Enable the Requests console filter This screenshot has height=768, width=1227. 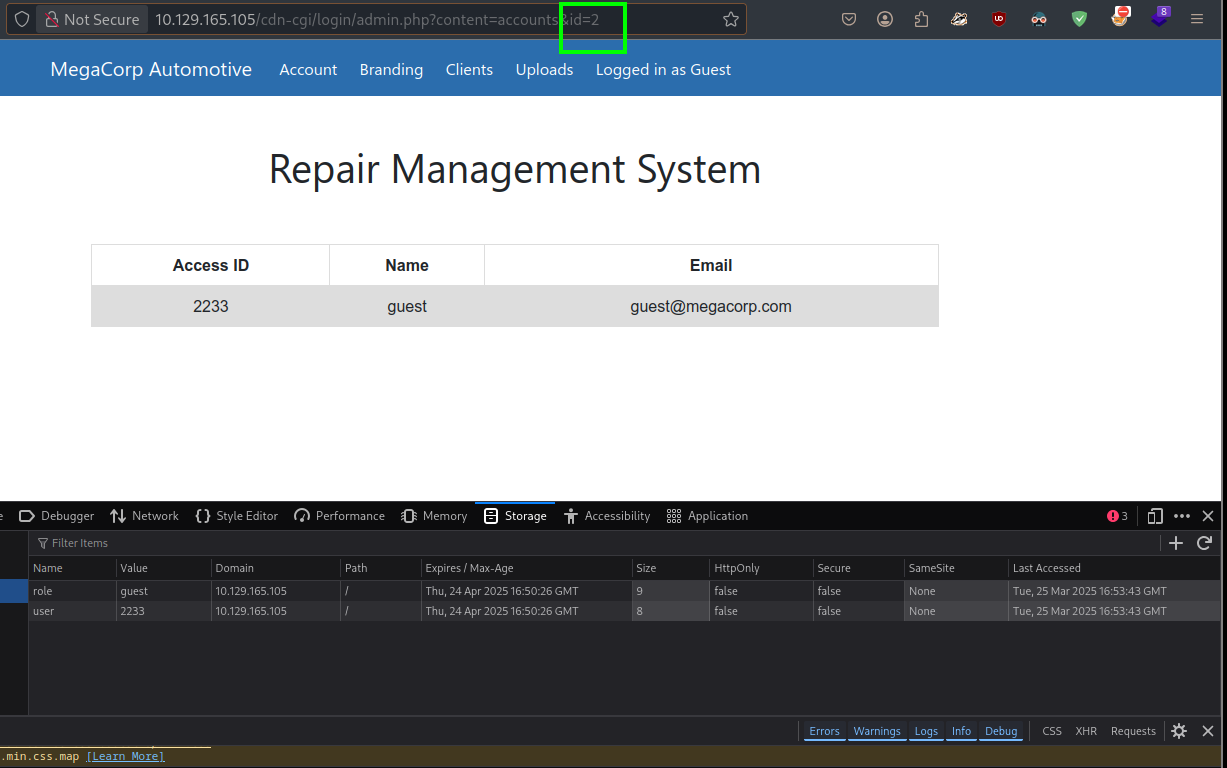pyautogui.click(x=1133, y=731)
